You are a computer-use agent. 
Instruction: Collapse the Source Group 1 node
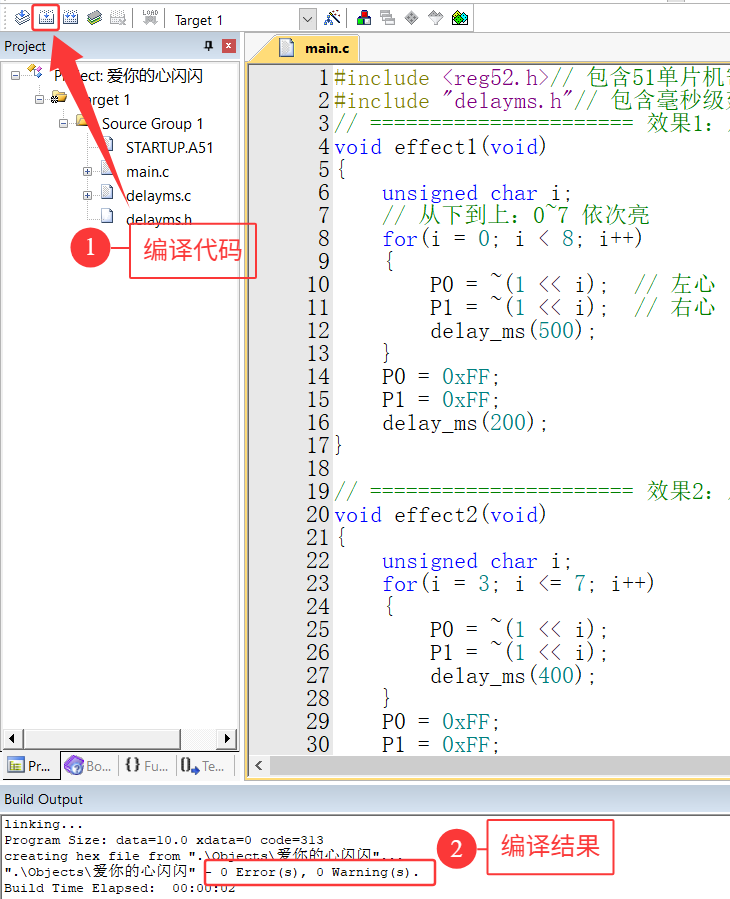[x=64, y=123]
